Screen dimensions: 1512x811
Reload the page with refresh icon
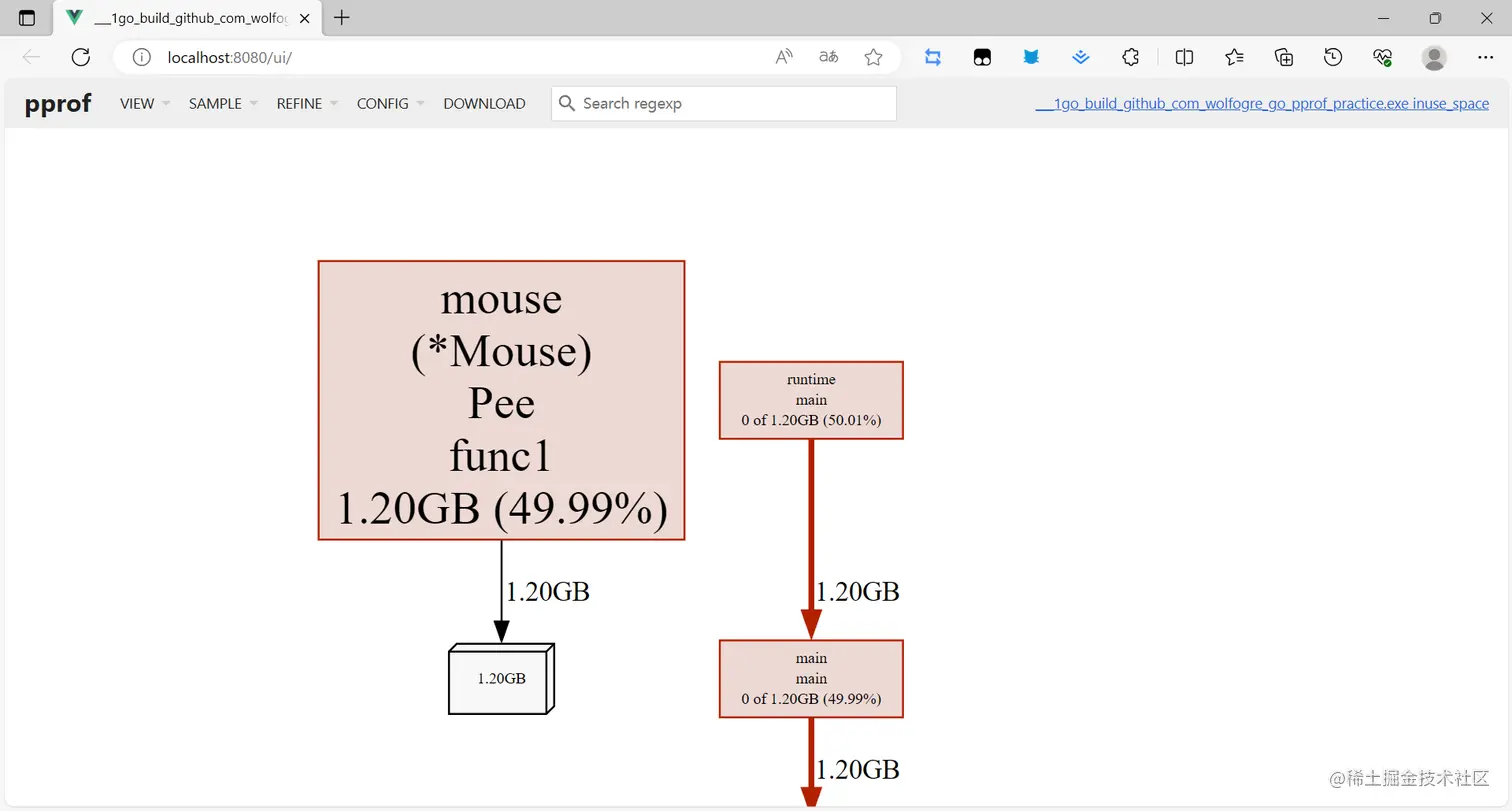click(81, 57)
